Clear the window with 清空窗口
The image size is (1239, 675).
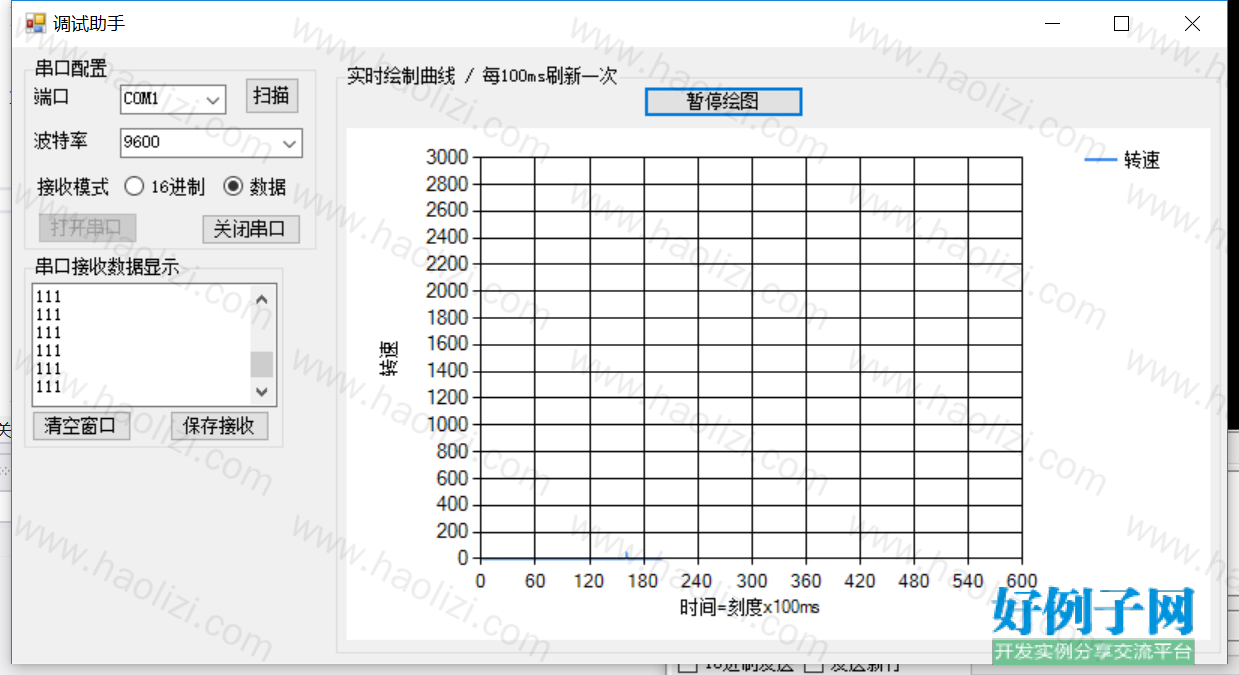tap(81, 426)
